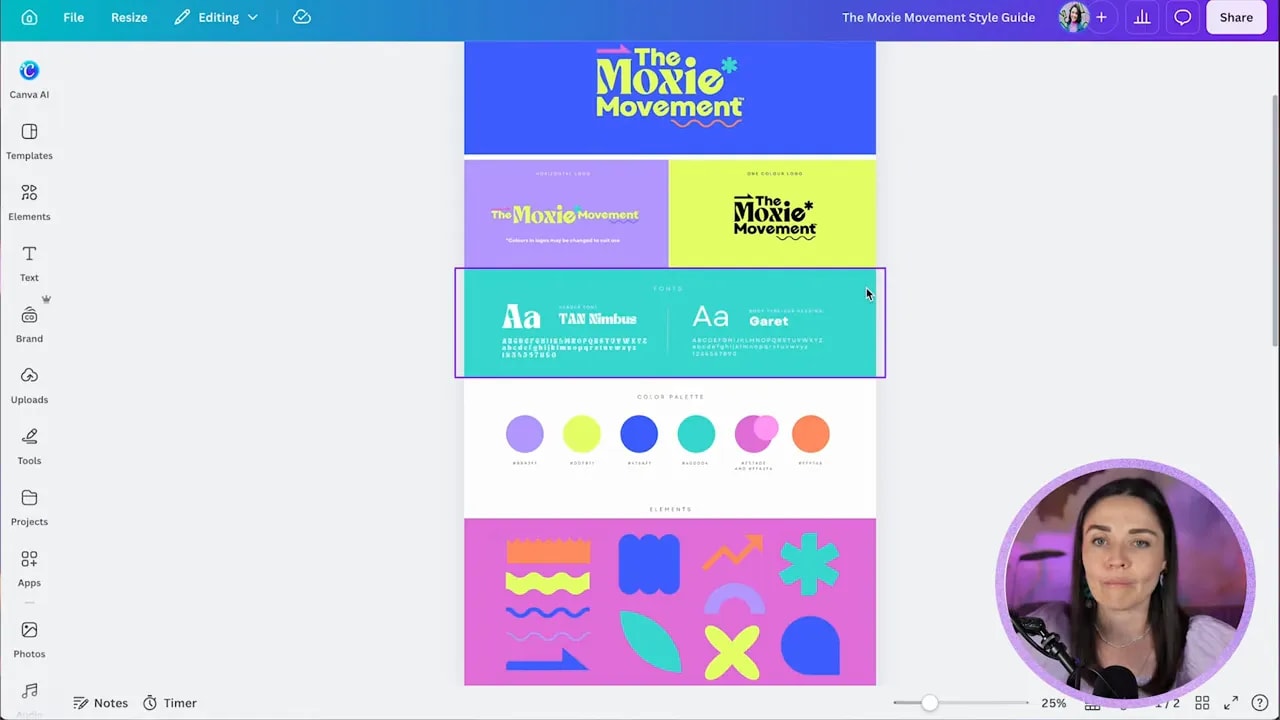Click the FONTS section heading

668,289
